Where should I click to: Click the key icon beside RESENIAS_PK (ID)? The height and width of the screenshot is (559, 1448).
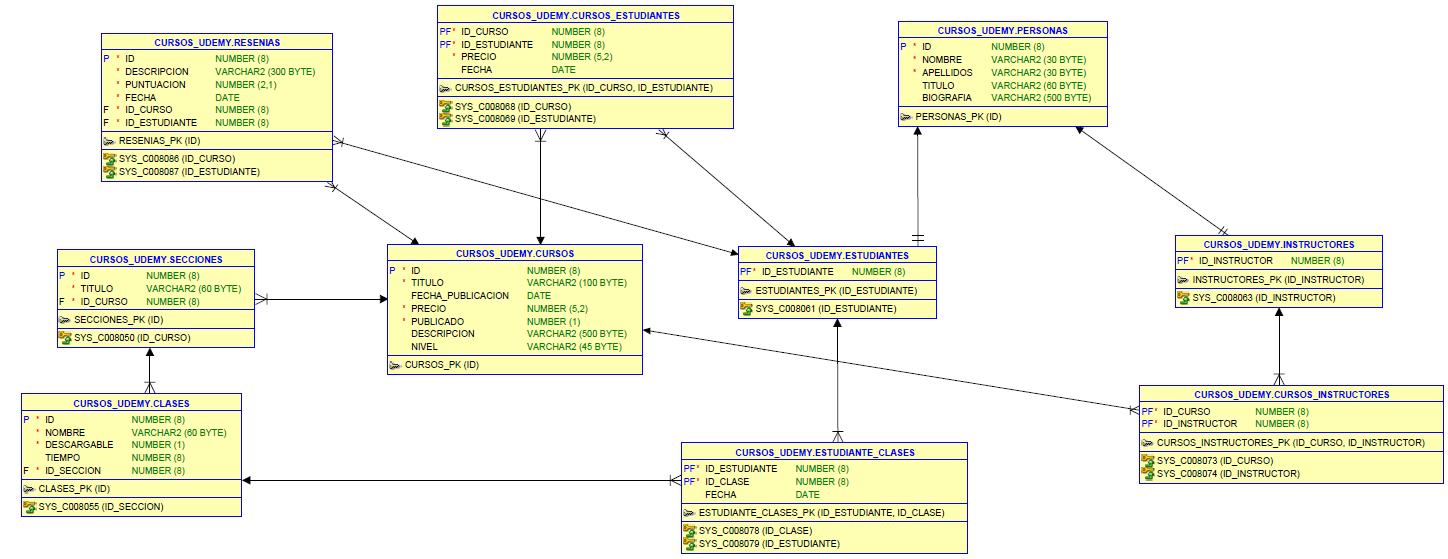pos(109,141)
